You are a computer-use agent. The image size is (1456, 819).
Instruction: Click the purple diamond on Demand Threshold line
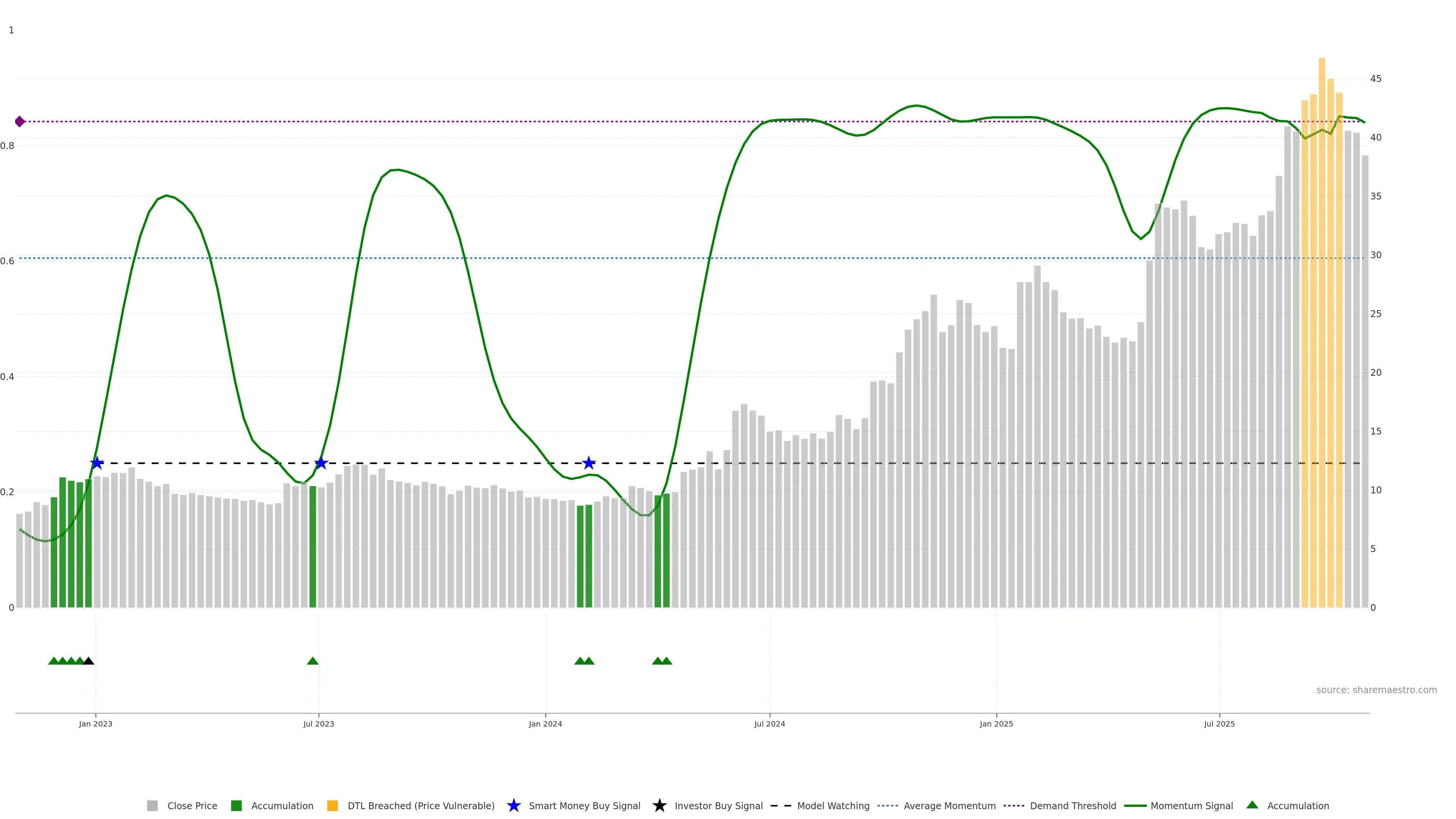[20, 121]
